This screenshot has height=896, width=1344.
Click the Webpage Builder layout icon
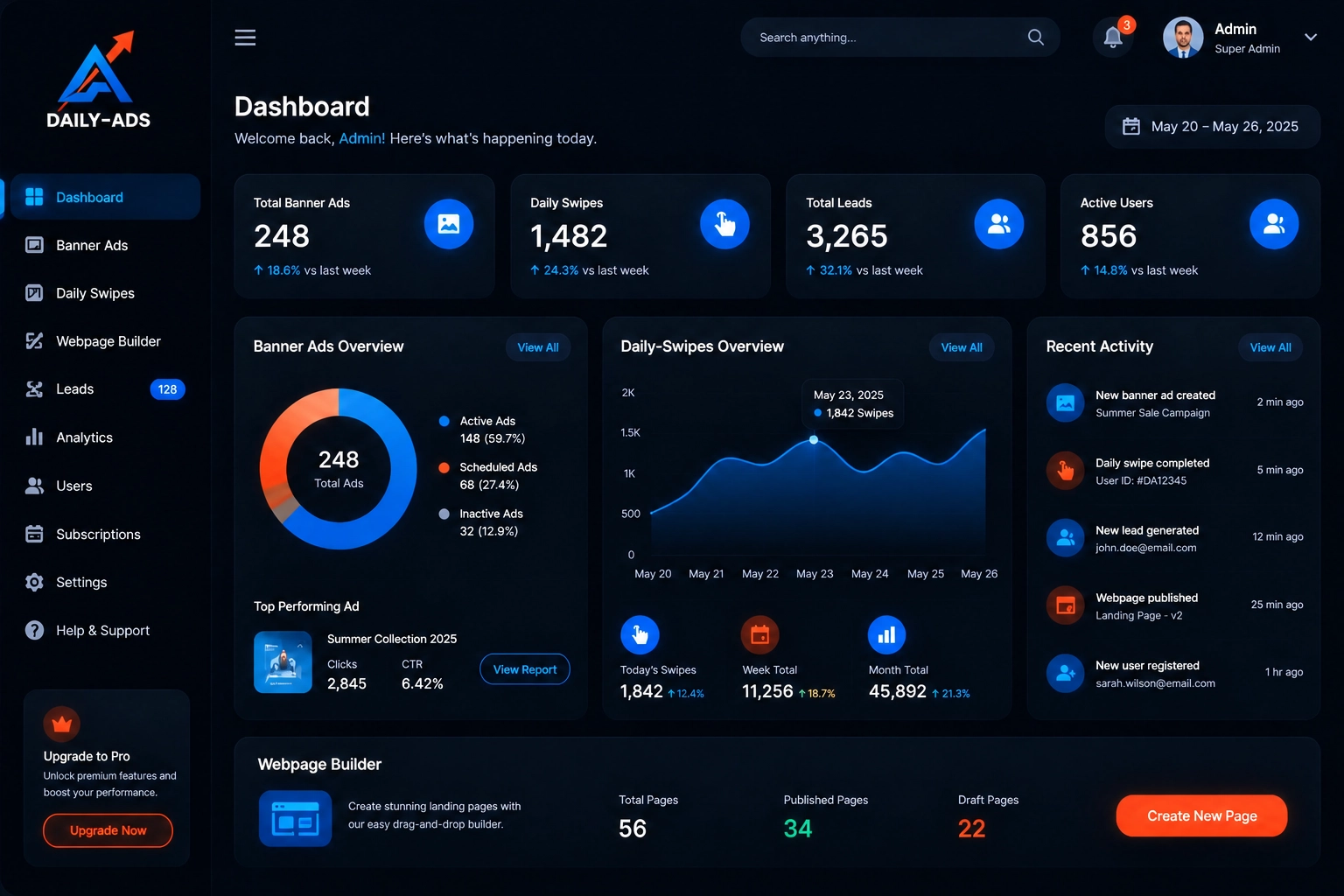click(x=296, y=819)
